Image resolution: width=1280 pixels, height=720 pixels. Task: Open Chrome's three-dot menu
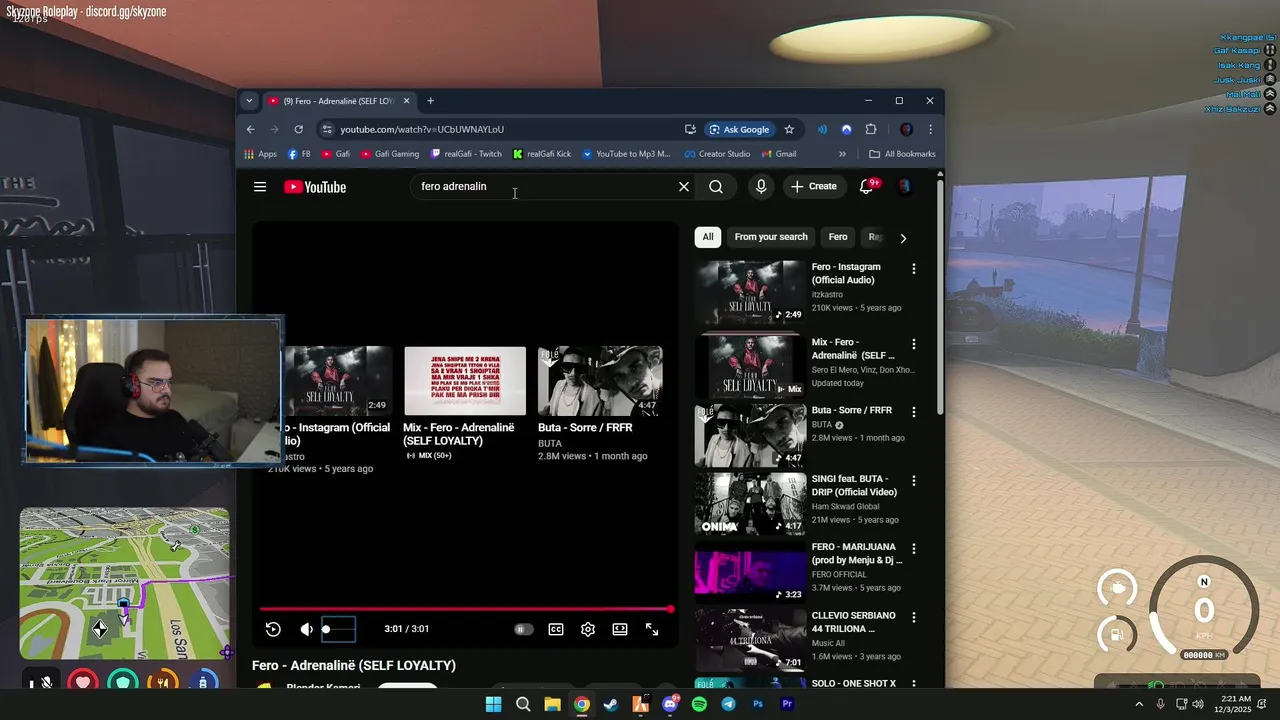click(x=930, y=129)
